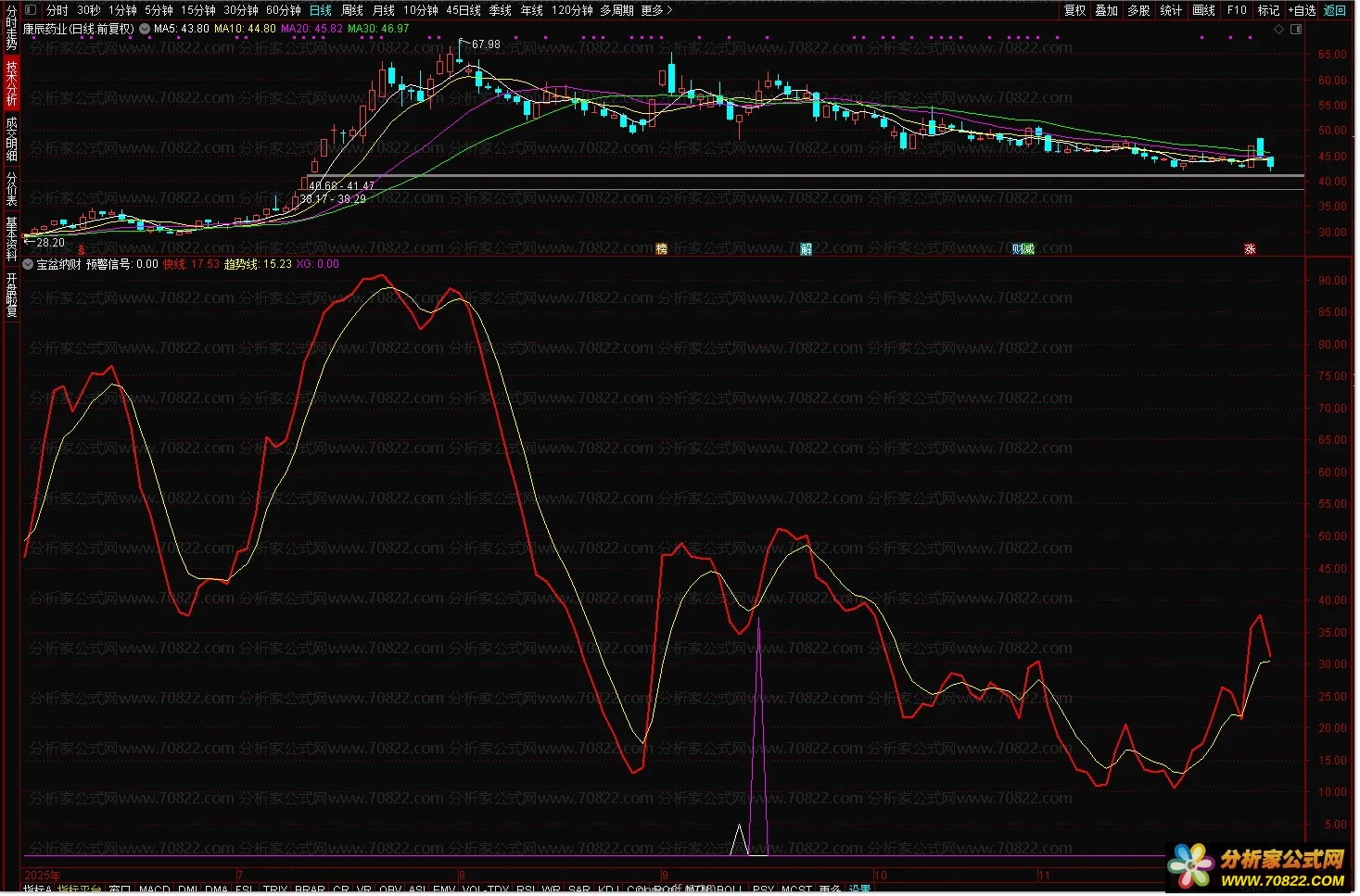
Task: Select the 60分钟 period tab
Action: tap(284, 10)
